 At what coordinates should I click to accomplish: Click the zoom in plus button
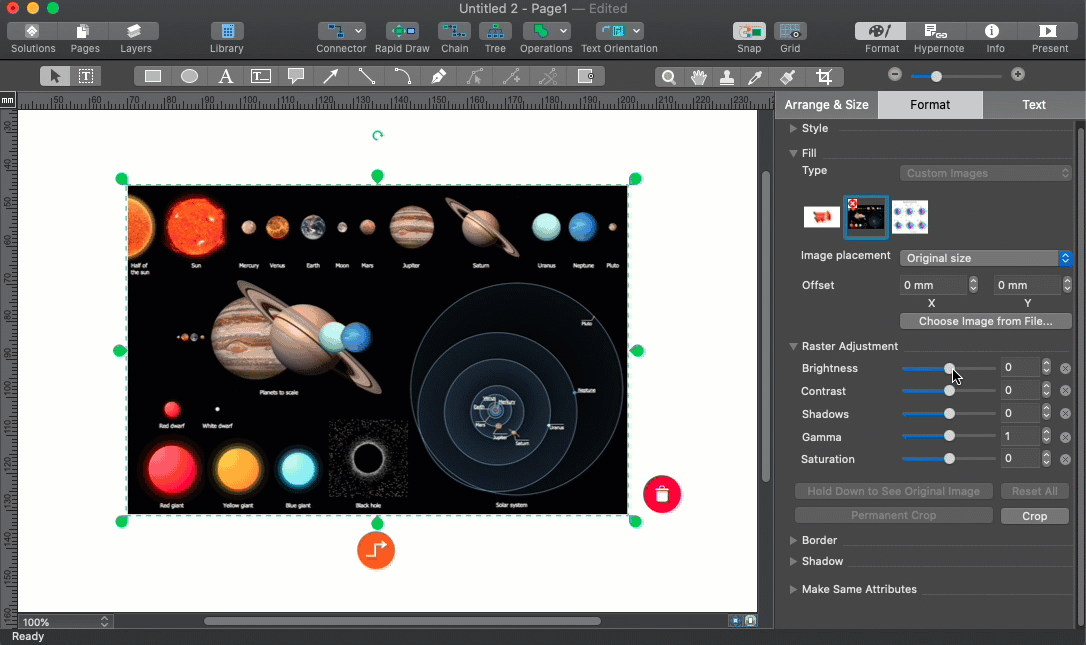1017,75
